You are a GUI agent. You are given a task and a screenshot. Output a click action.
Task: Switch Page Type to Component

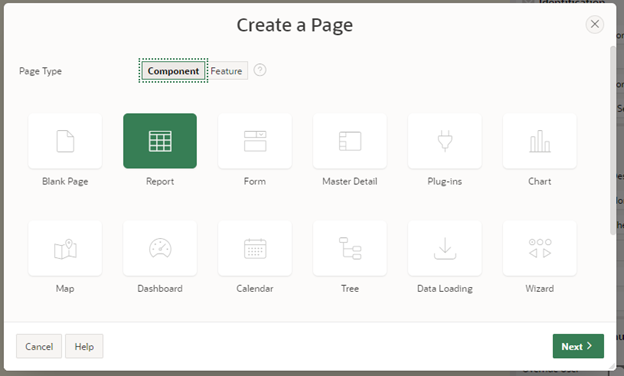[173, 71]
